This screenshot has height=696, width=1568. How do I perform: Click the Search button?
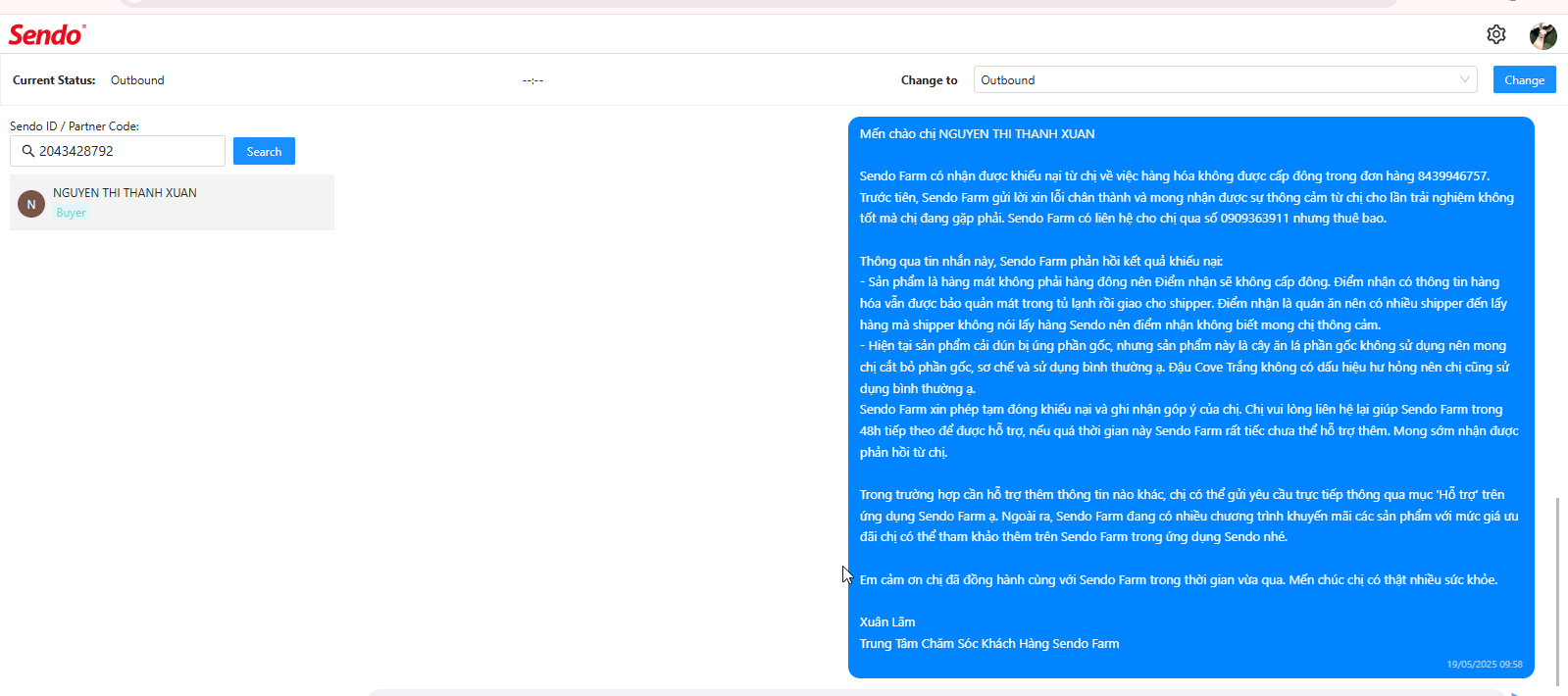click(x=264, y=151)
